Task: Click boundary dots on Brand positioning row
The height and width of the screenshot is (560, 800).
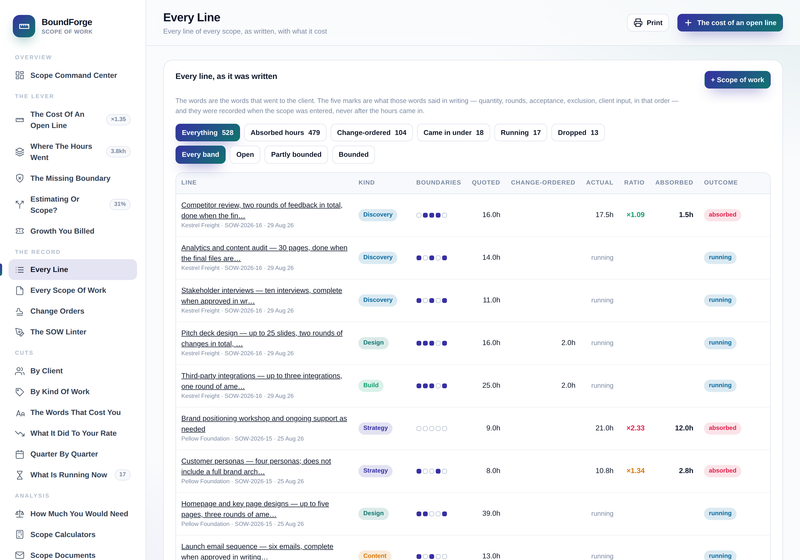Action: pos(432,428)
